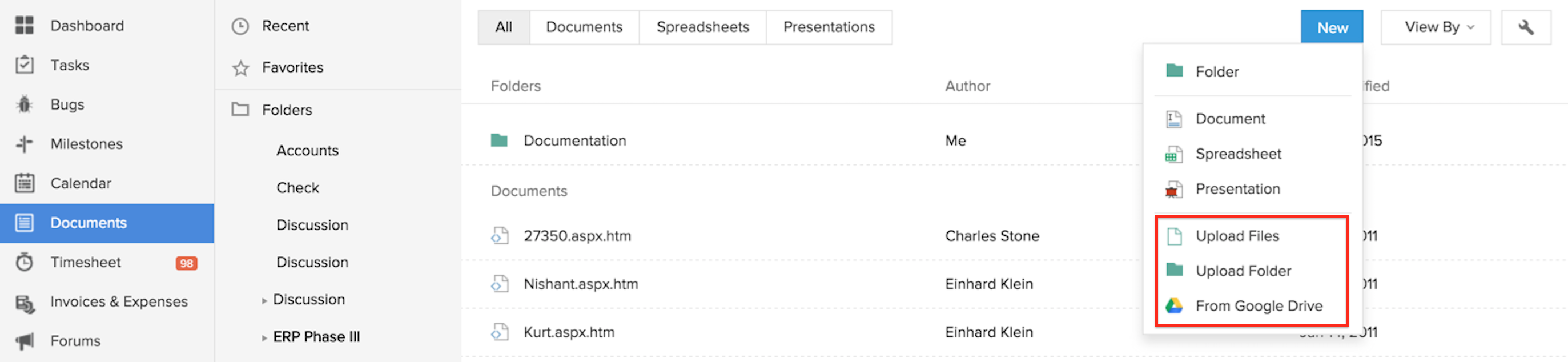Image resolution: width=1568 pixels, height=362 pixels.
Task: Click the wrench settings icon
Action: point(1525,27)
